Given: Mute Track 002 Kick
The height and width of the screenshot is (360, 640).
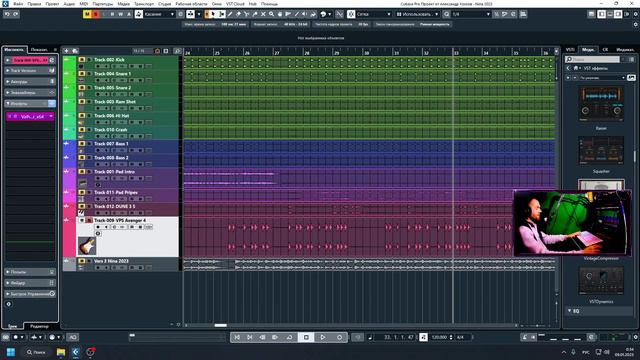Looking at the screenshot, I should click(x=82, y=60).
